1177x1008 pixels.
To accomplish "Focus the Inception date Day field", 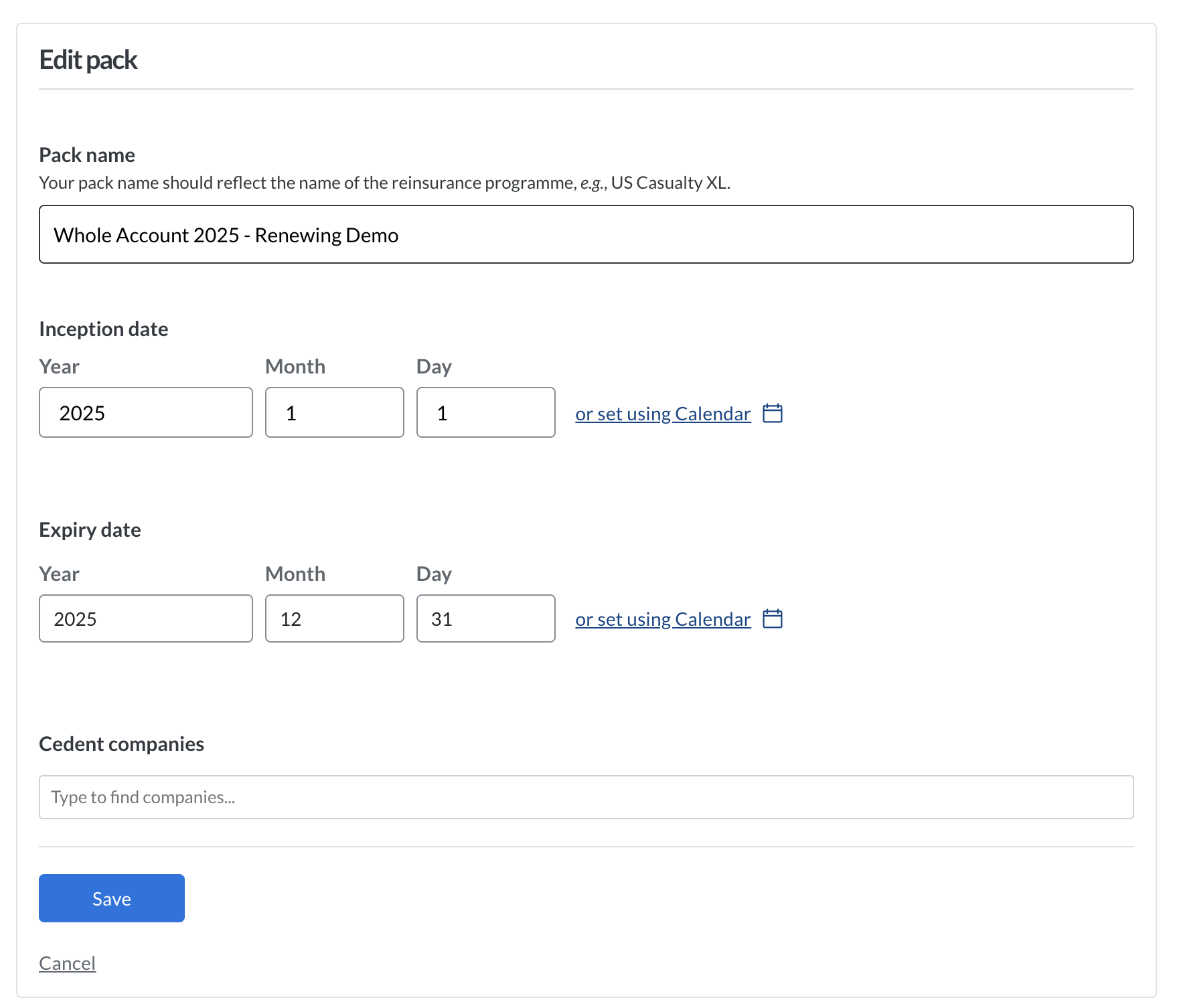I will [x=485, y=412].
